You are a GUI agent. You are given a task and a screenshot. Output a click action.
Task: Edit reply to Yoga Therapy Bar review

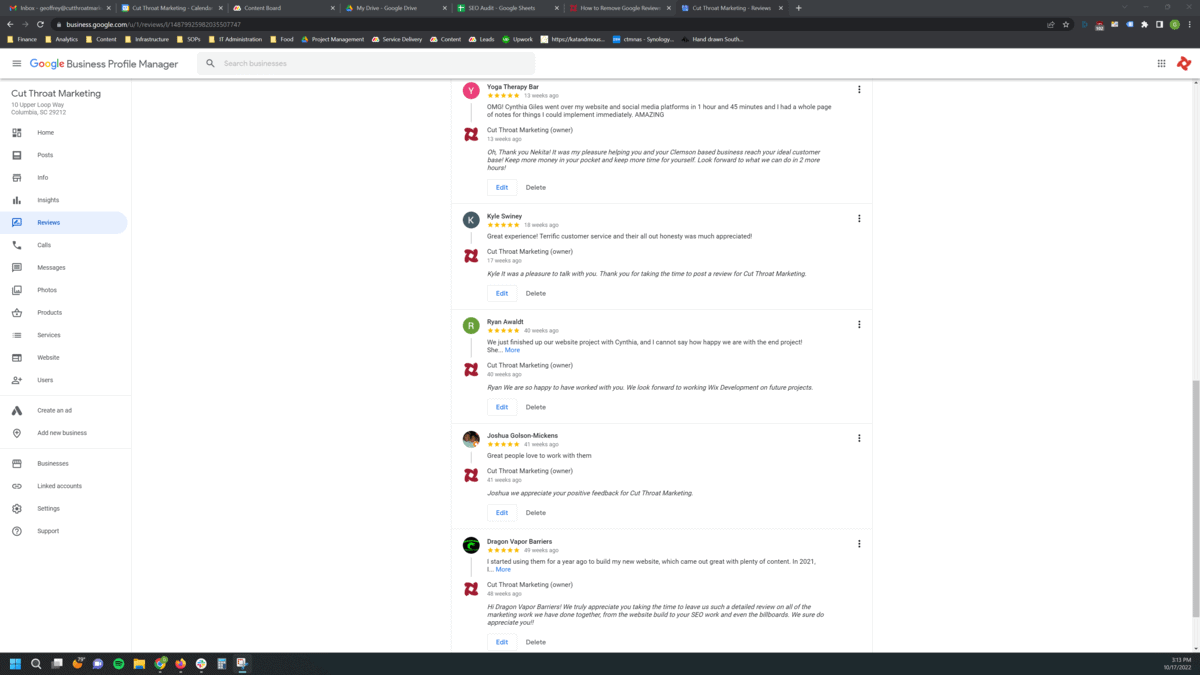[x=502, y=187]
